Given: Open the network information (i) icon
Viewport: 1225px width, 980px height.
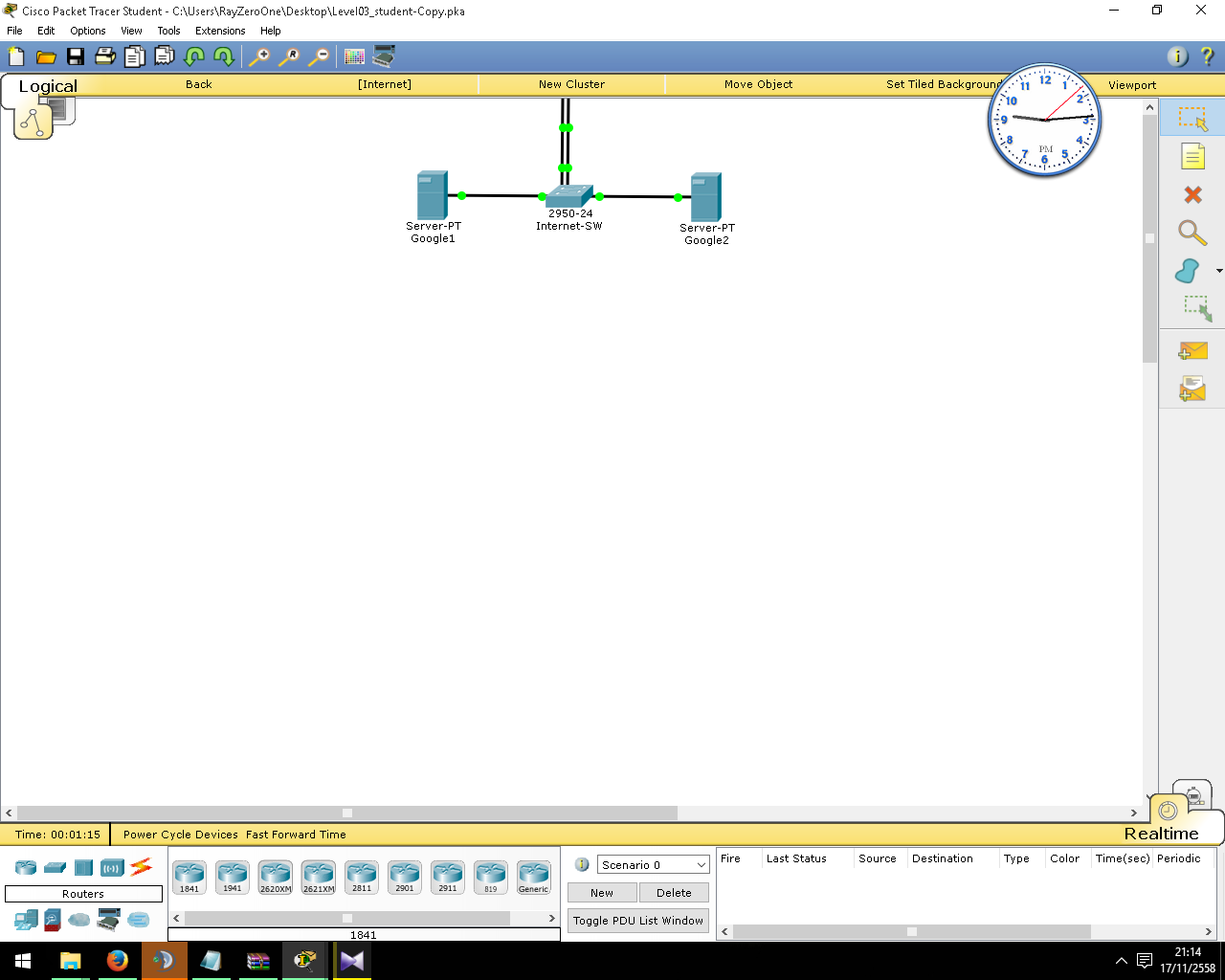Looking at the screenshot, I should click(1177, 56).
